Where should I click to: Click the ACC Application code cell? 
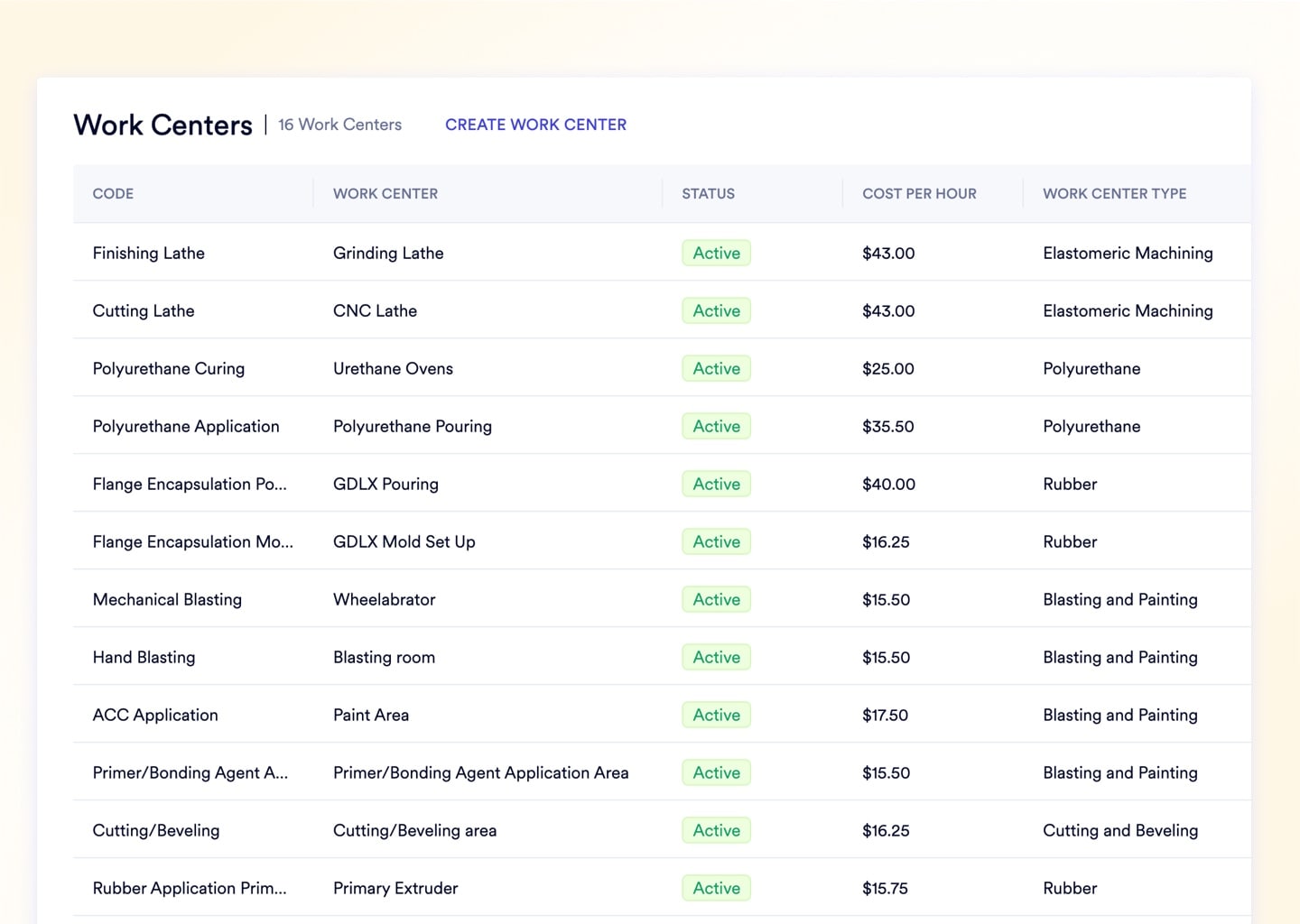[155, 715]
